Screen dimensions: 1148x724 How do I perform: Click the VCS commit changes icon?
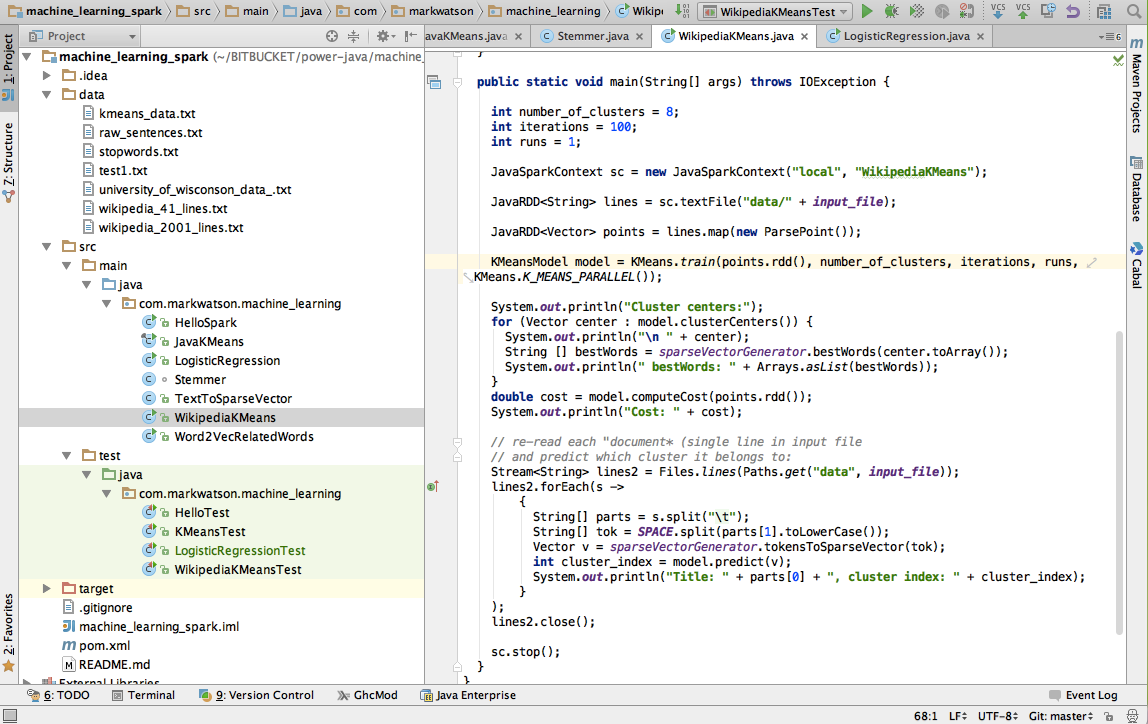tap(1023, 11)
